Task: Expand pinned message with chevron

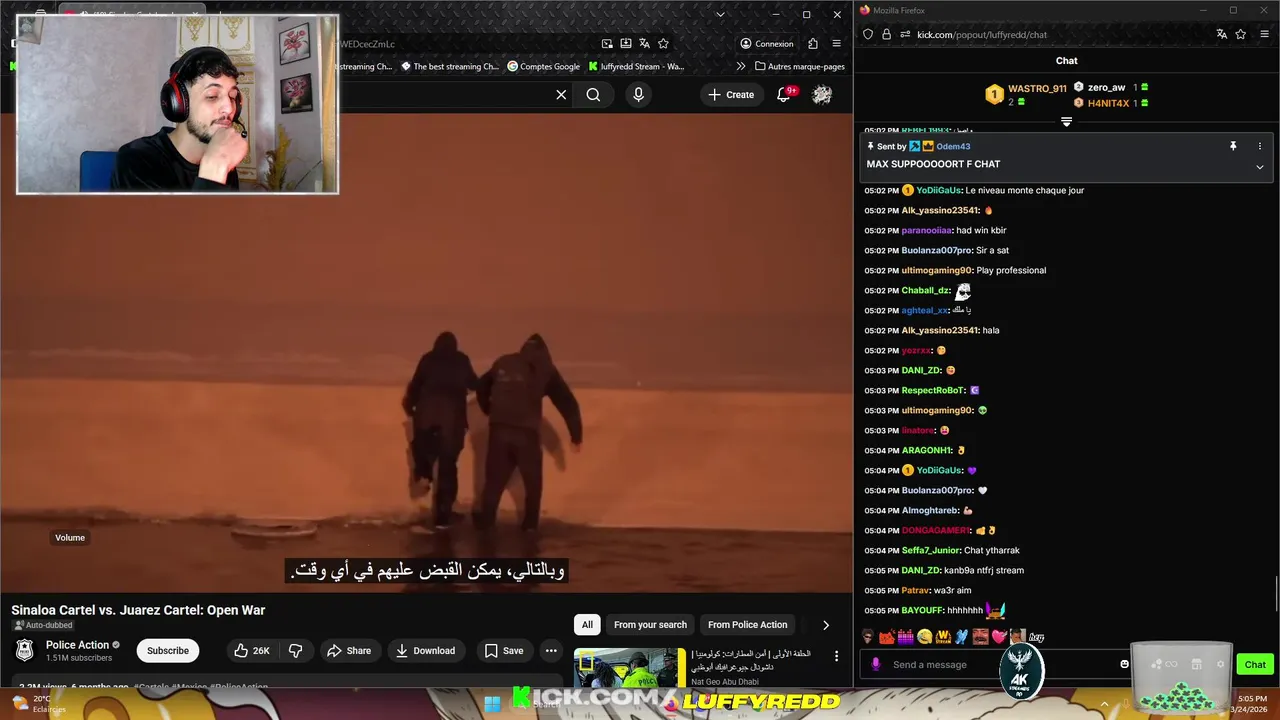Action: 1259,167
